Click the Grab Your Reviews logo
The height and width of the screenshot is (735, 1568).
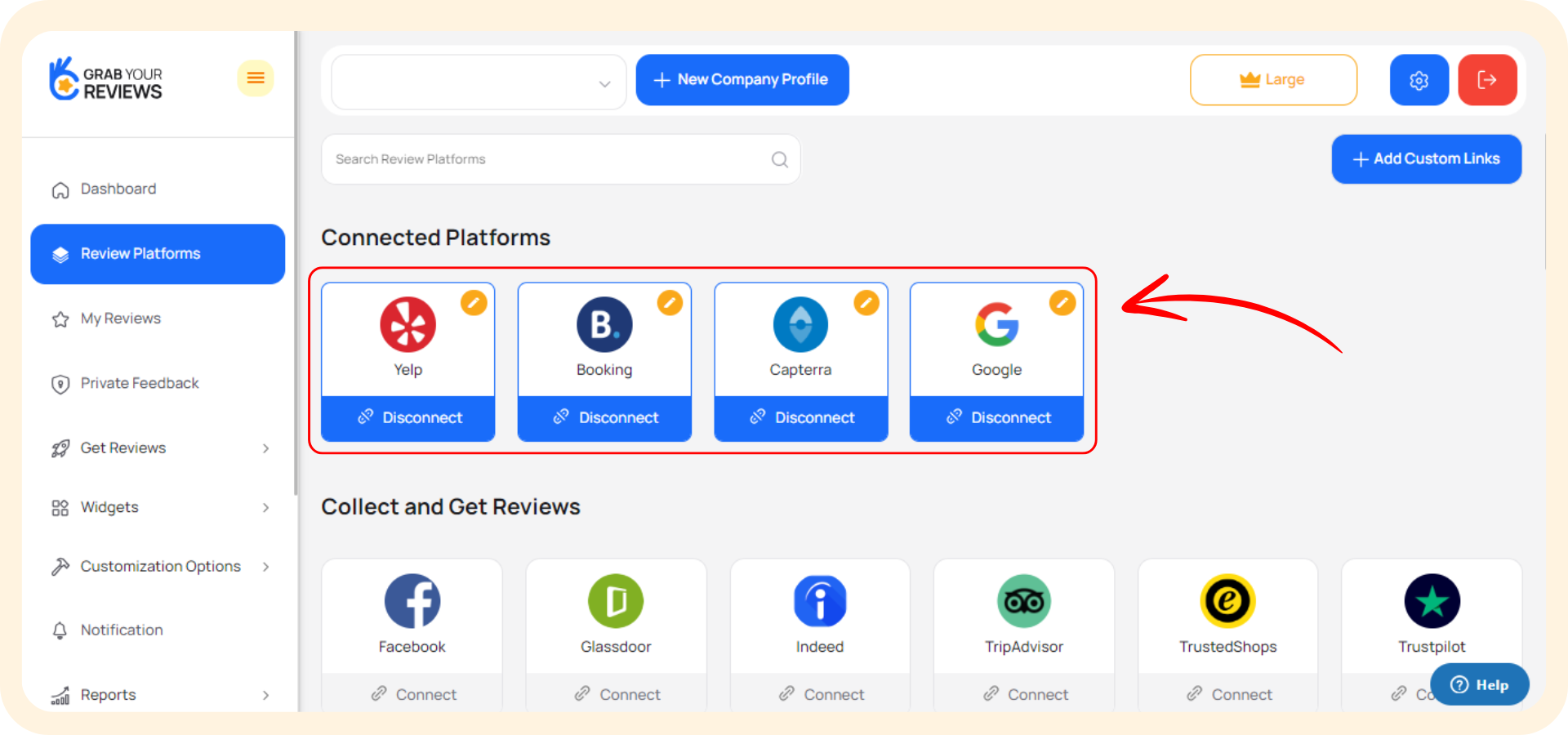[x=105, y=79]
